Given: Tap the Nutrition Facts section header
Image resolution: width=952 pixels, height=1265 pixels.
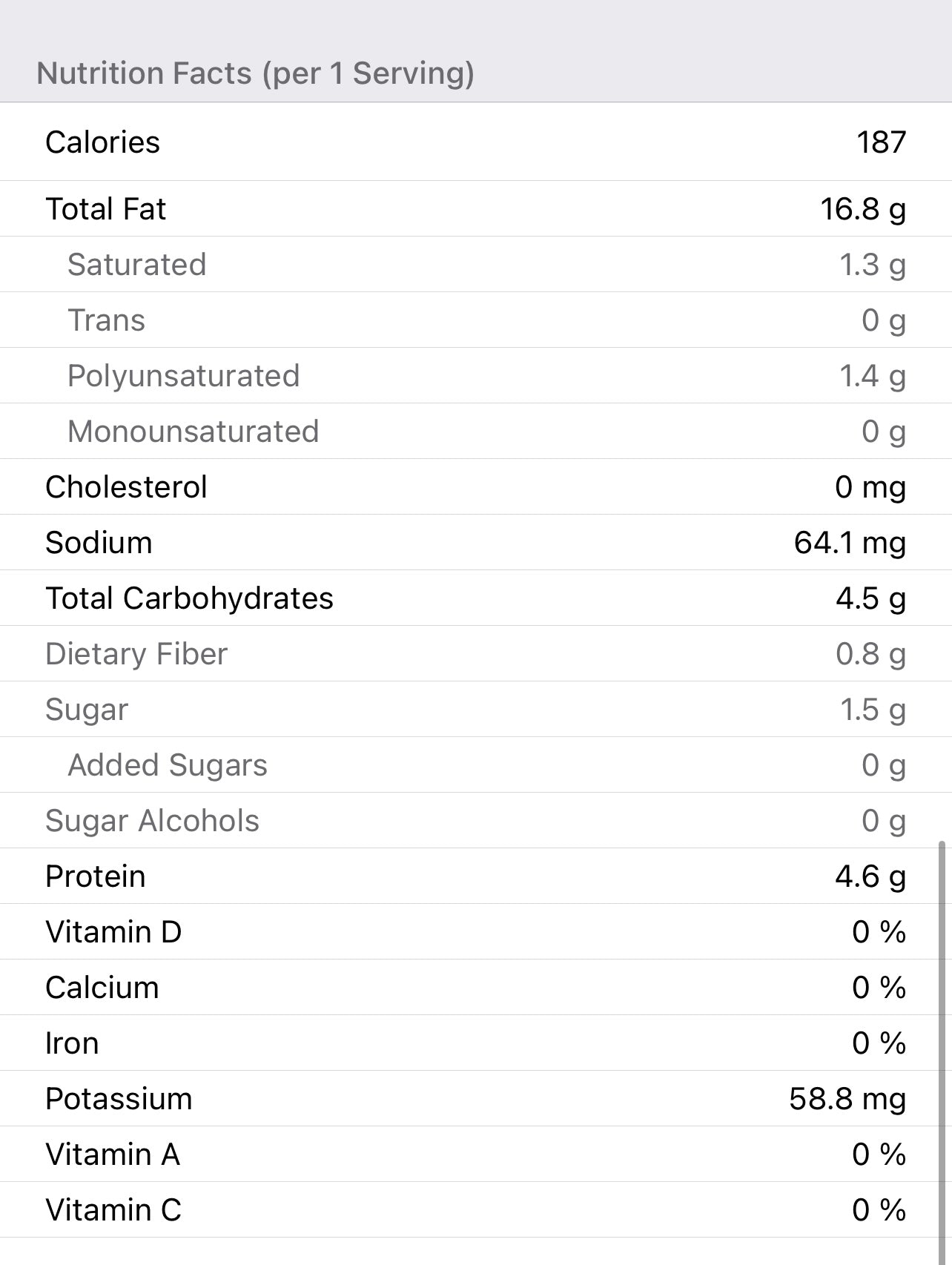Looking at the screenshot, I should [x=255, y=73].
